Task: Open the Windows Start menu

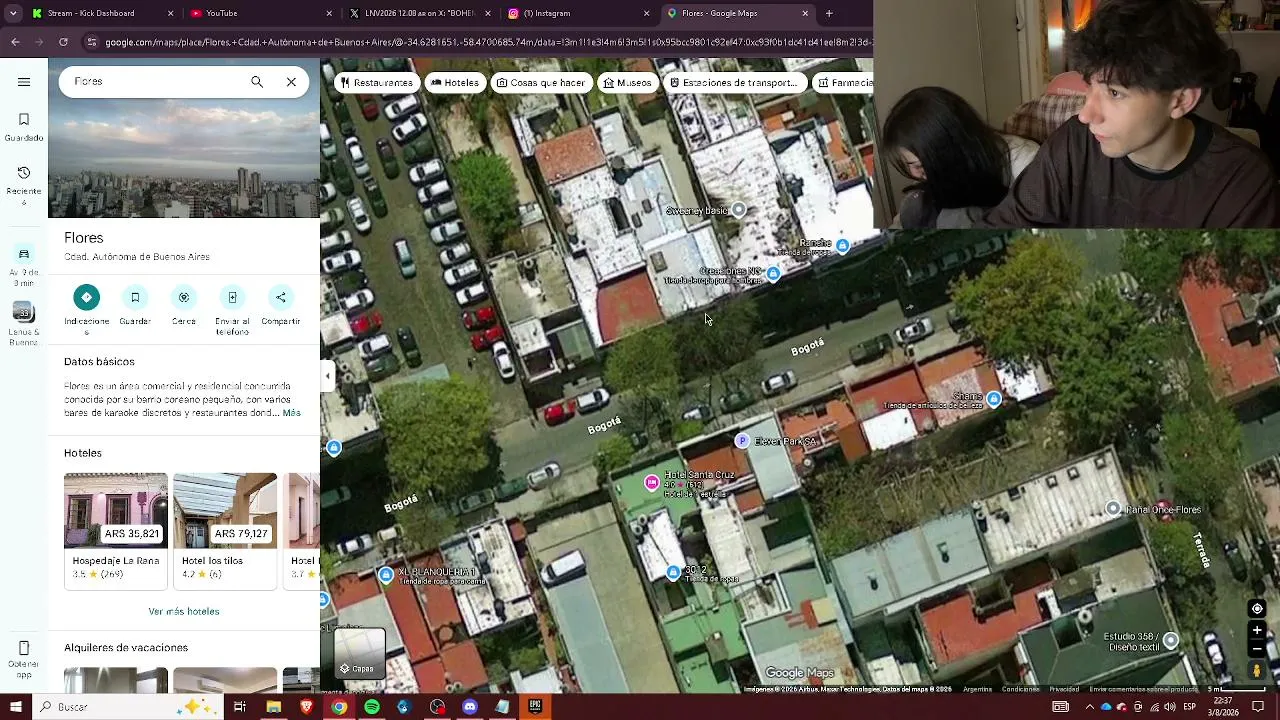Action: point(16,707)
